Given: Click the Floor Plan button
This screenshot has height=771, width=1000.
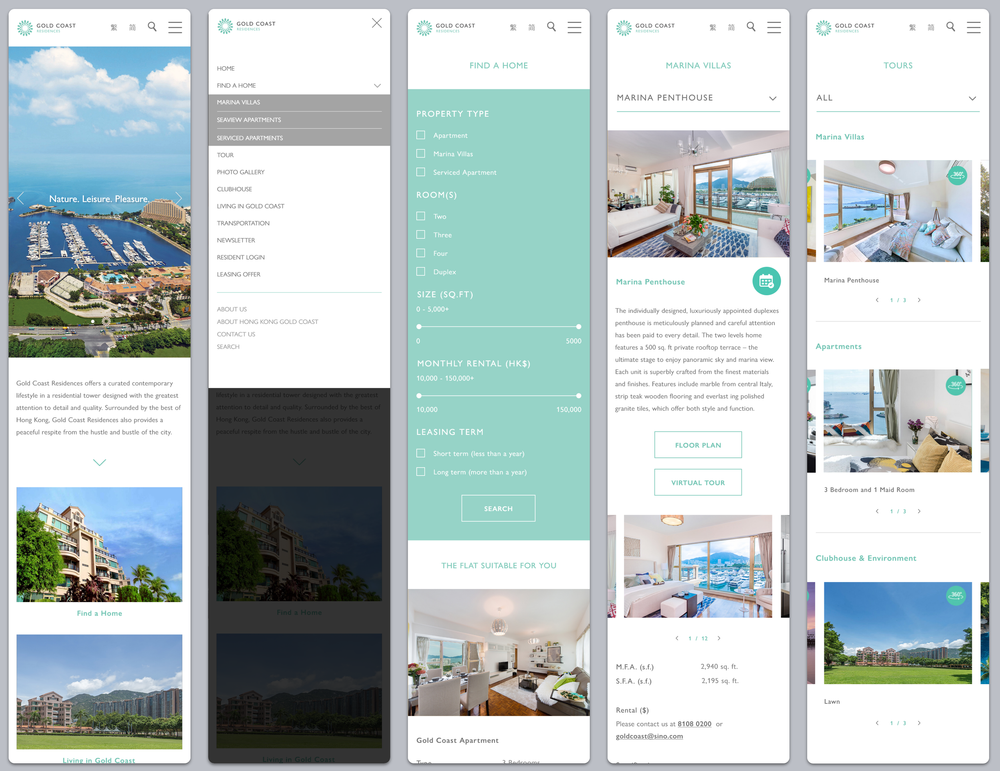Looking at the screenshot, I should coord(698,444).
